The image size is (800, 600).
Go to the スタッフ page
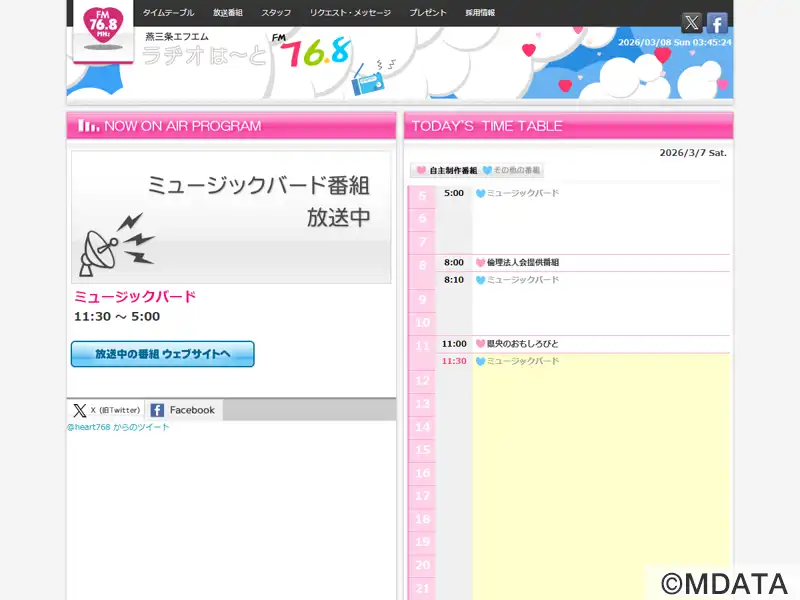[277, 13]
